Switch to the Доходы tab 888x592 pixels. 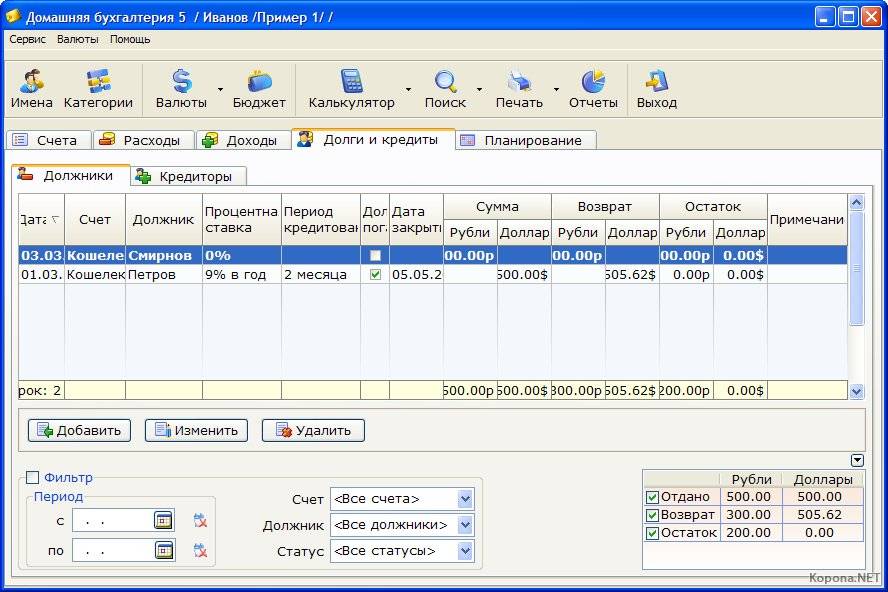pos(244,140)
